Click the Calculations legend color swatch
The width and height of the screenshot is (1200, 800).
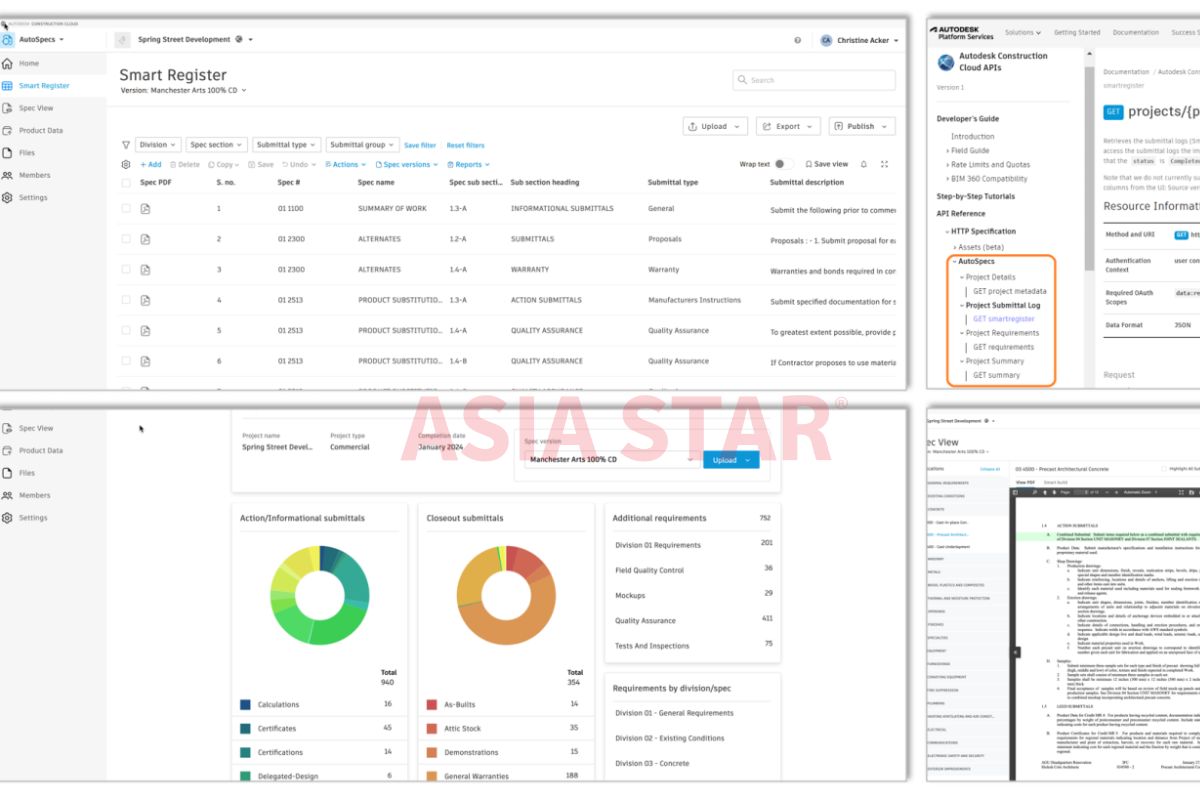click(245, 704)
